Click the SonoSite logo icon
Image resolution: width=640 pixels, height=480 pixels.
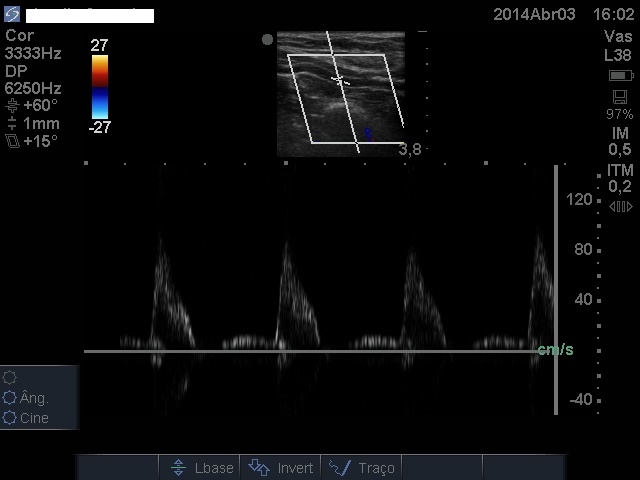pyautogui.click(x=12, y=15)
